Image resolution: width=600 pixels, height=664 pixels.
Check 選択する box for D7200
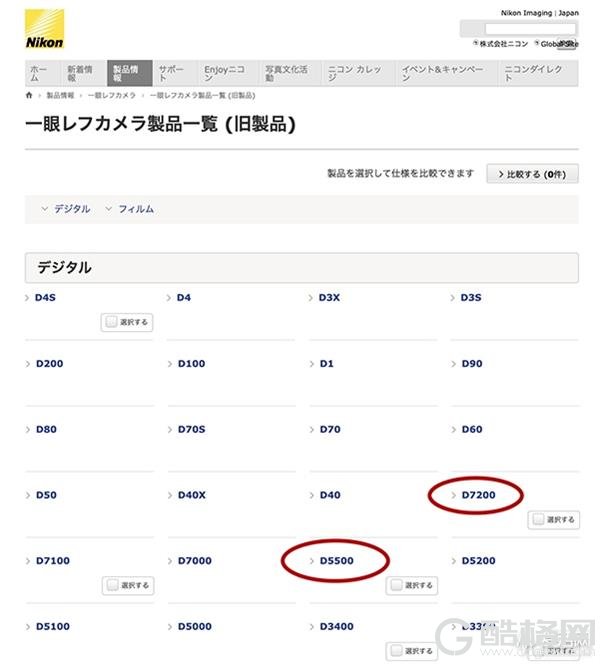[x=538, y=520]
